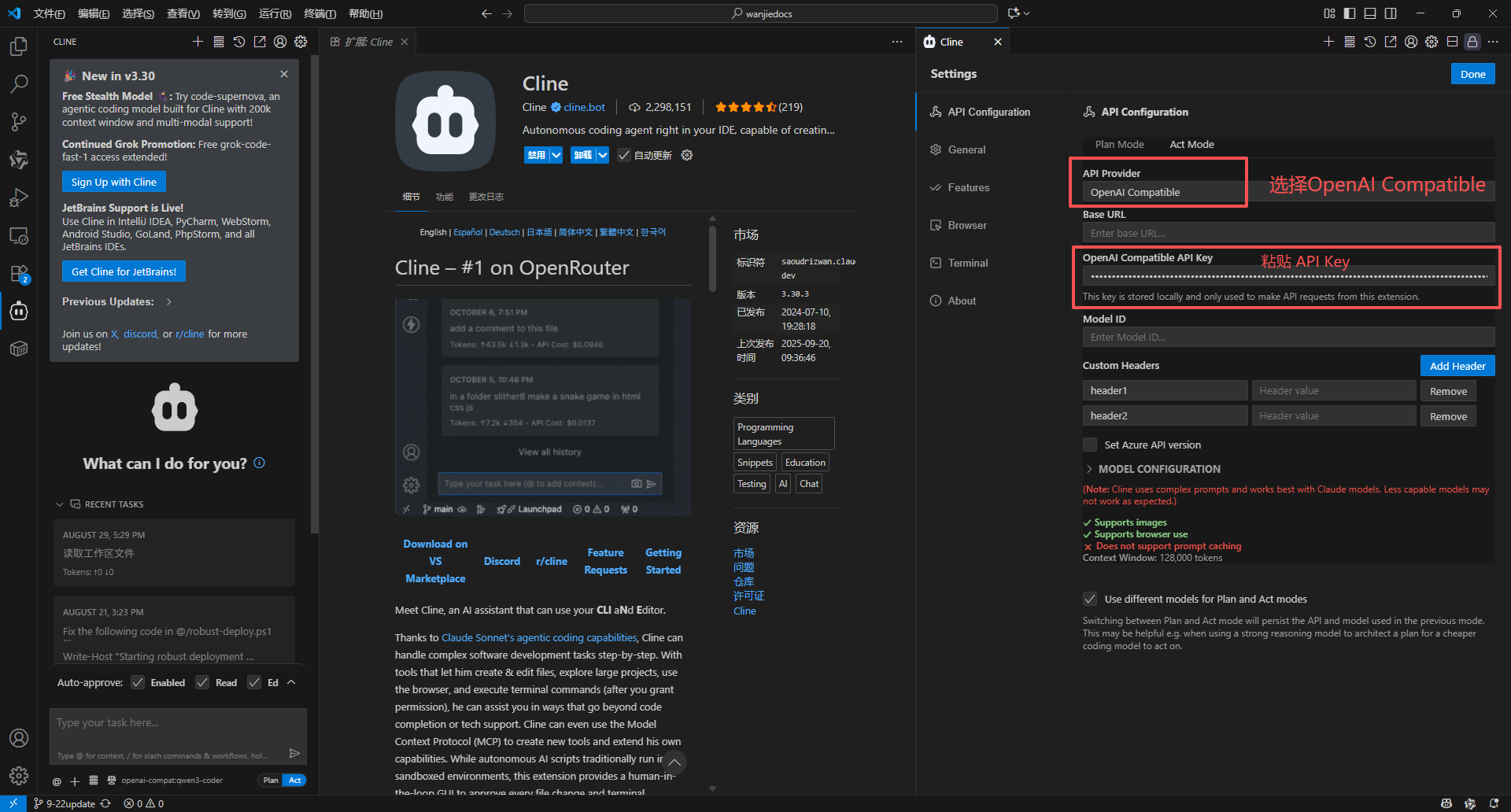This screenshot has height=812, width=1511.
Task: Toggle the Set Azure API version checkbox
Action: (x=1090, y=445)
